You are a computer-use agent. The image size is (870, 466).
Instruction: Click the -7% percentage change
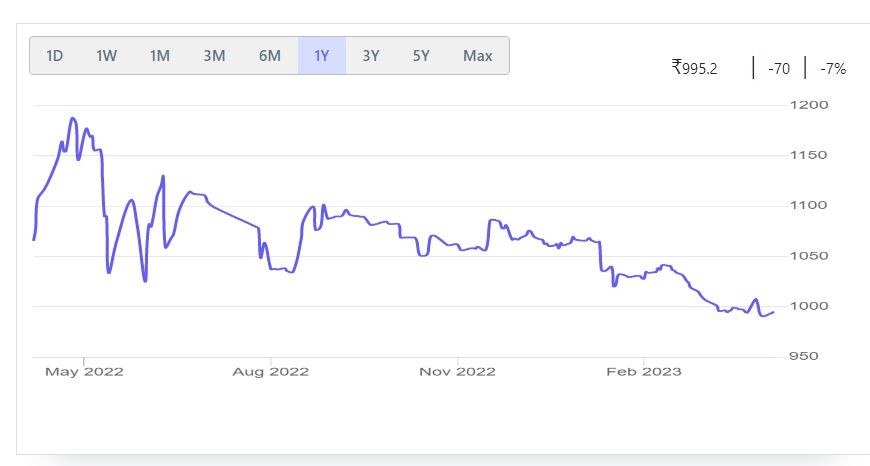click(833, 69)
